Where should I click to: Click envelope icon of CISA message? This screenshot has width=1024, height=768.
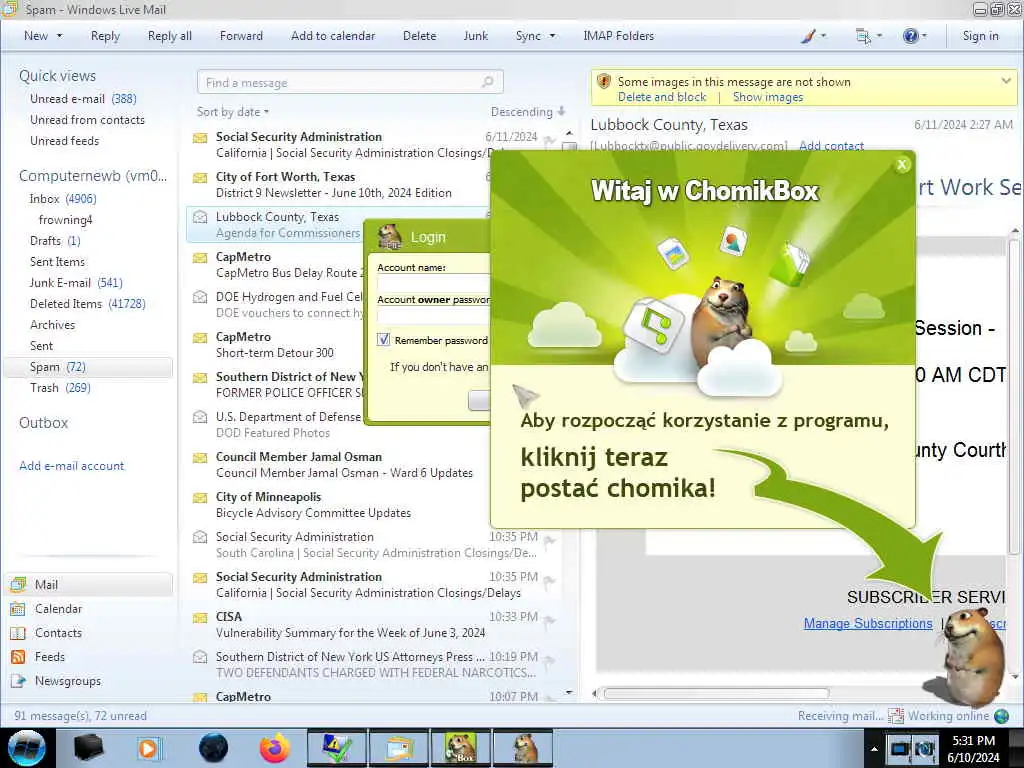click(200, 618)
